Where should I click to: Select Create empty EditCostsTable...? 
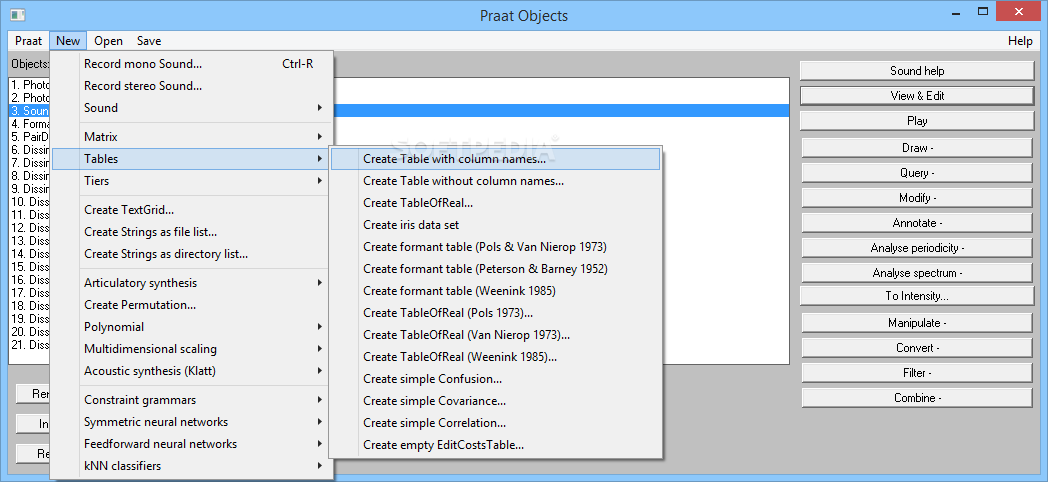pyautogui.click(x=495, y=445)
